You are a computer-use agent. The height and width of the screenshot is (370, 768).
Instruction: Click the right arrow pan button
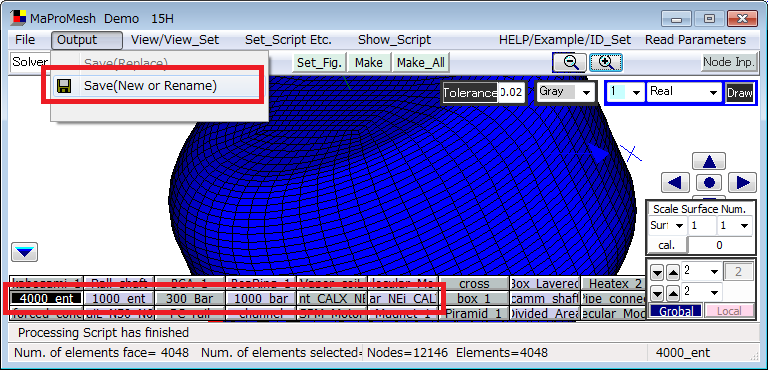click(743, 183)
